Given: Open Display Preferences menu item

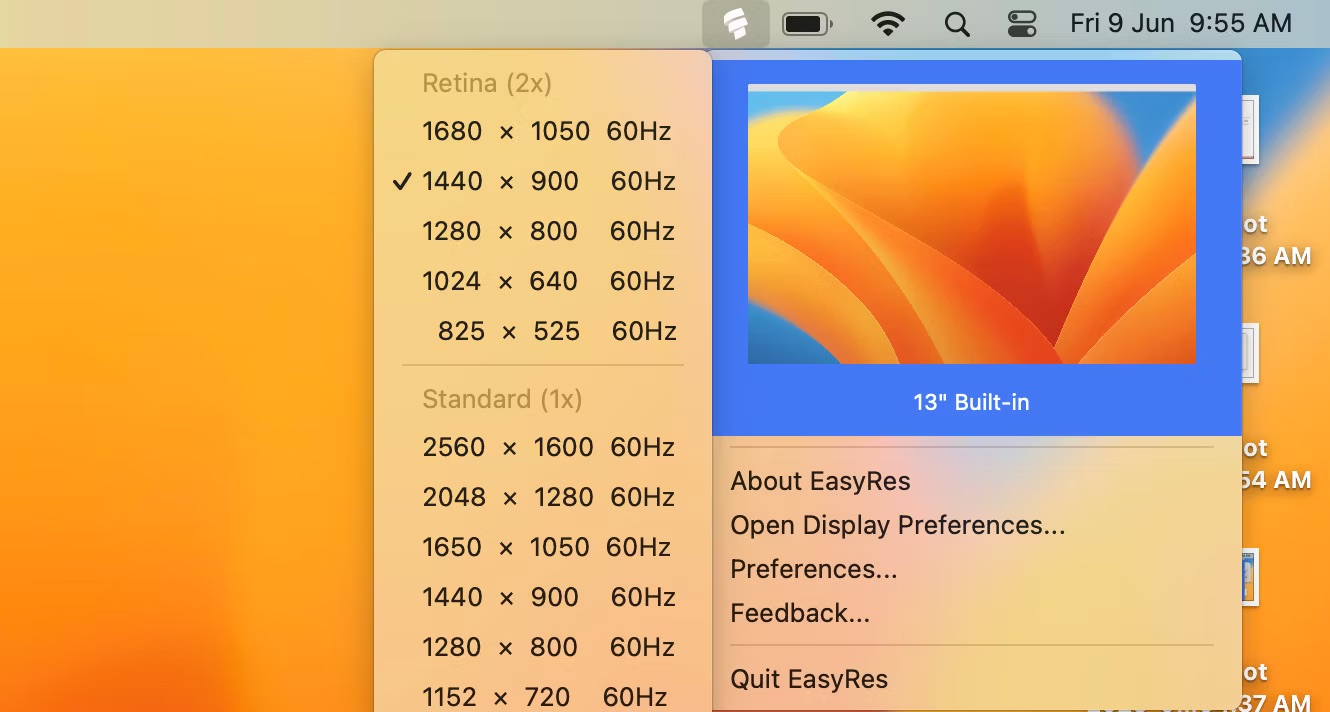Looking at the screenshot, I should tap(897, 525).
